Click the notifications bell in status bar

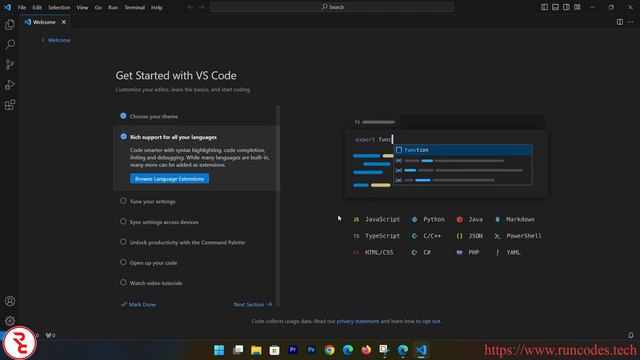(x=631, y=335)
